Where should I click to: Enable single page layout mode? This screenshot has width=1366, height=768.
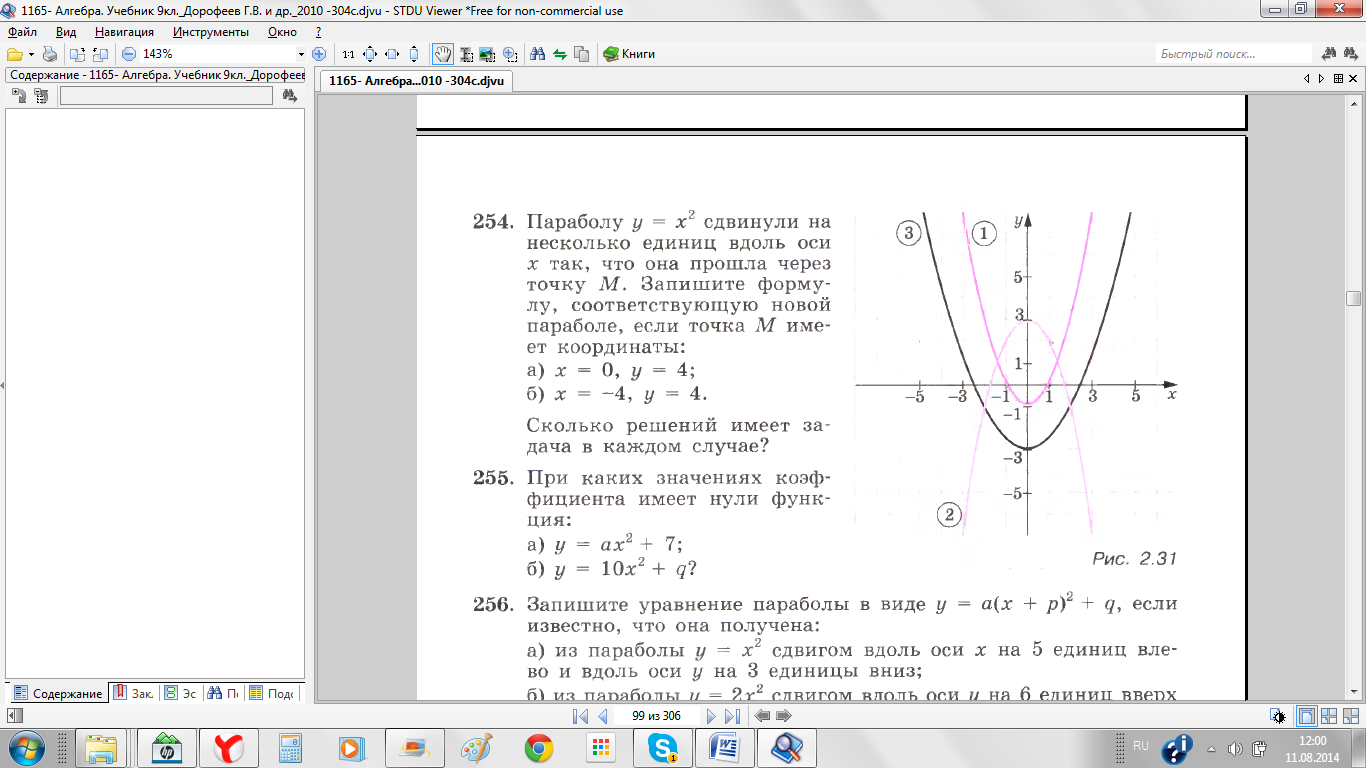(1306, 716)
